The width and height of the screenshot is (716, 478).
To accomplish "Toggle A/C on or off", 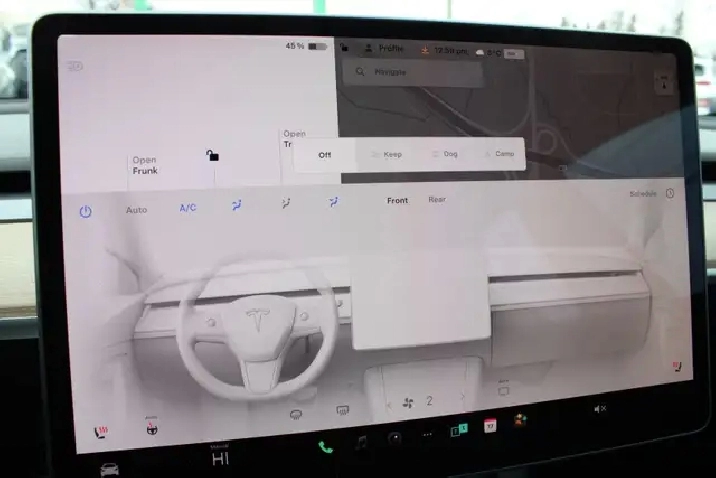I will click(x=188, y=208).
